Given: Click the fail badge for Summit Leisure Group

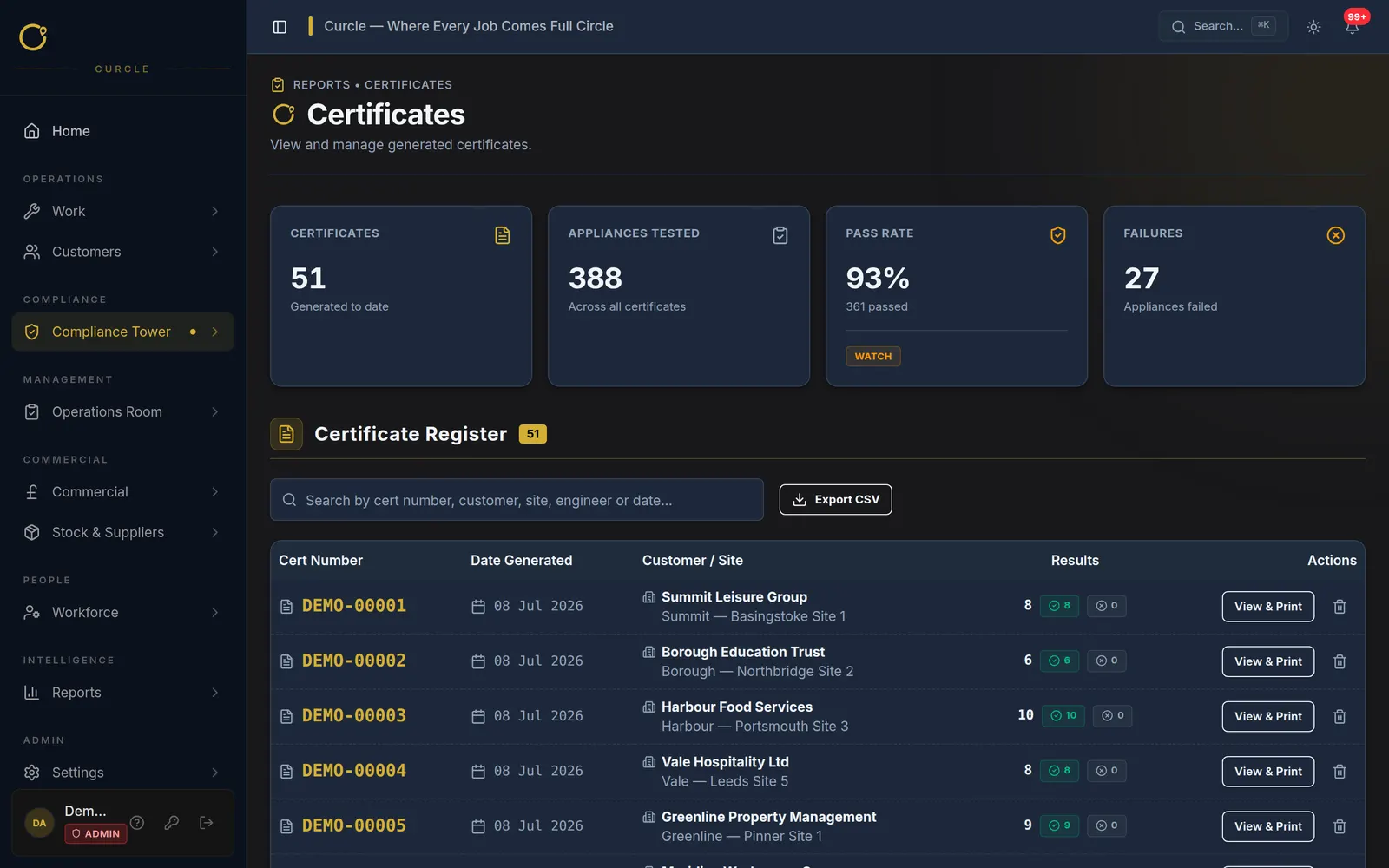Looking at the screenshot, I should pyautogui.click(x=1107, y=606).
